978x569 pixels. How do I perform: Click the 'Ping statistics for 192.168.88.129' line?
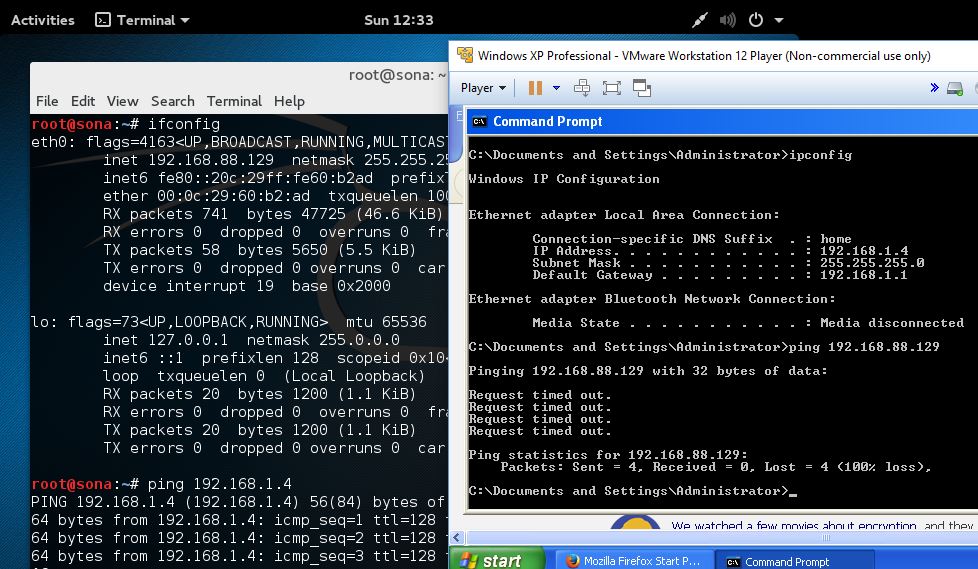pos(608,455)
